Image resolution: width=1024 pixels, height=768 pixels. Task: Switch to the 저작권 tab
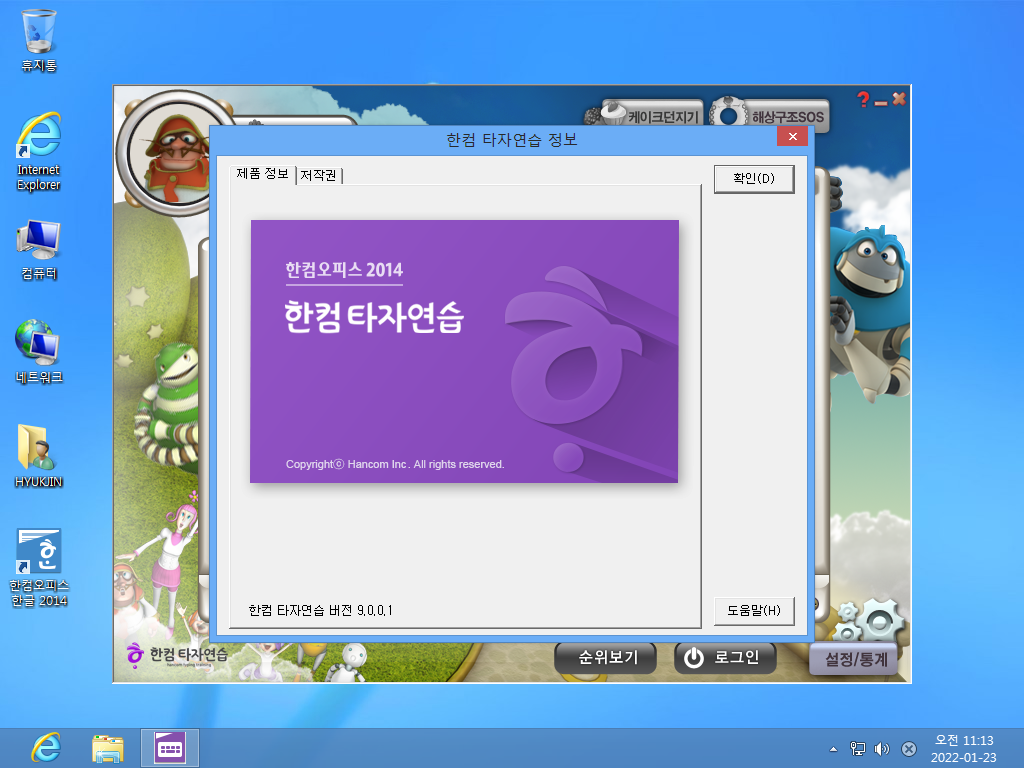point(319,175)
